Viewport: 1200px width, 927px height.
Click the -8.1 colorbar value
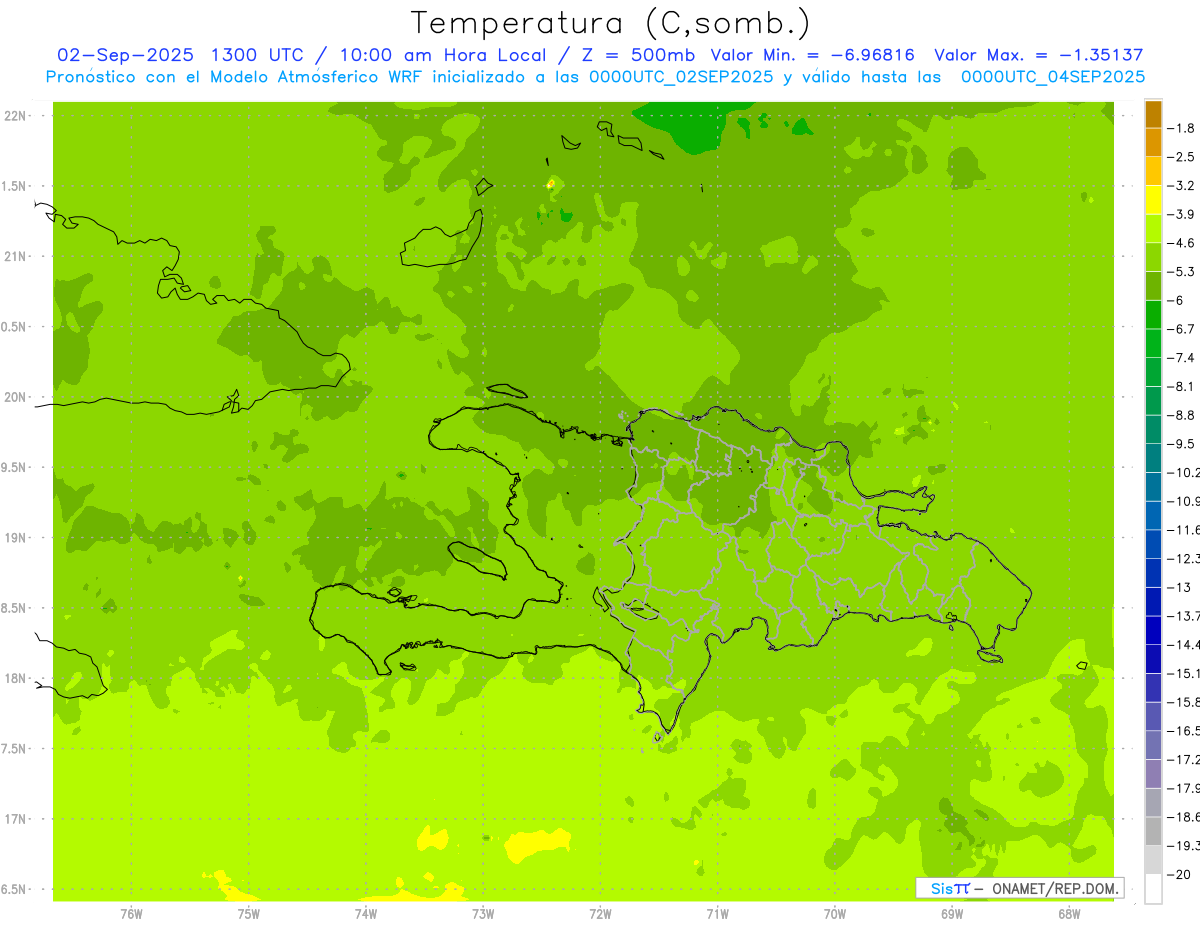coord(1182,386)
